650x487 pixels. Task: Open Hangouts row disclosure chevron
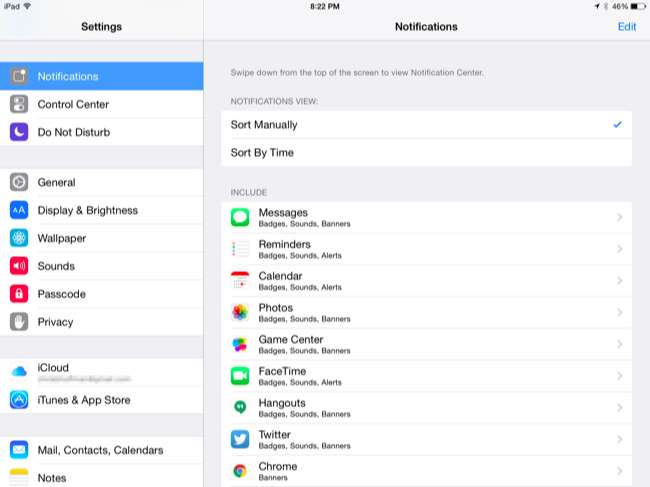coord(620,407)
